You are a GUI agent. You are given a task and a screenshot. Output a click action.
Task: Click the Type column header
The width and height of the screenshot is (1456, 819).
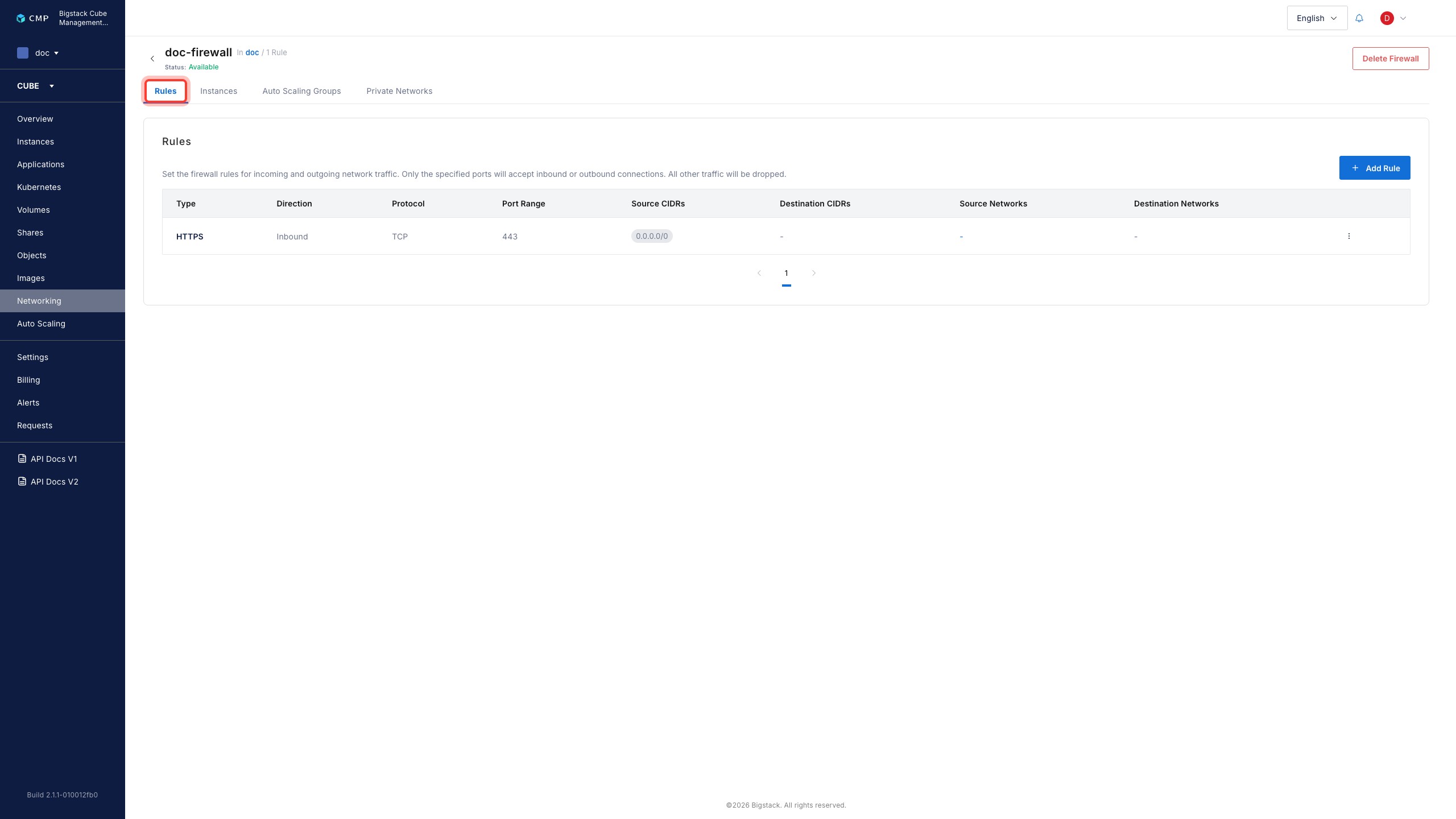186,204
